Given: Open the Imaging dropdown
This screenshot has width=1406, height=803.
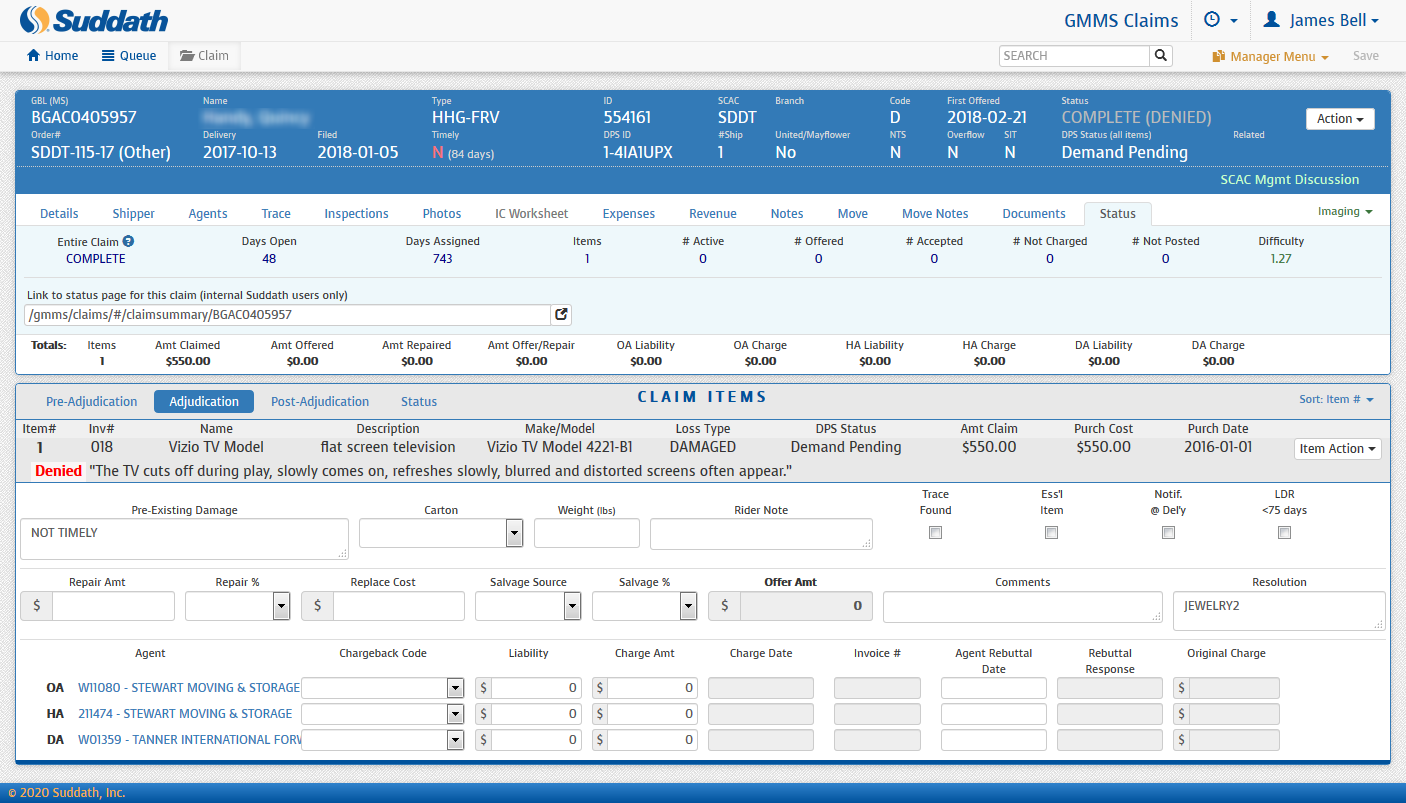Looking at the screenshot, I should click(x=1344, y=212).
